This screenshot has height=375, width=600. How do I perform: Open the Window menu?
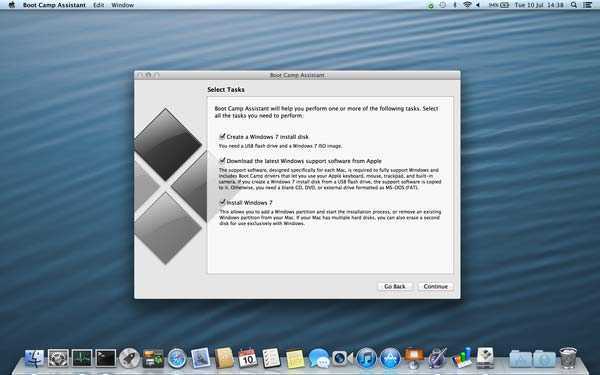pyautogui.click(x=122, y=5)
